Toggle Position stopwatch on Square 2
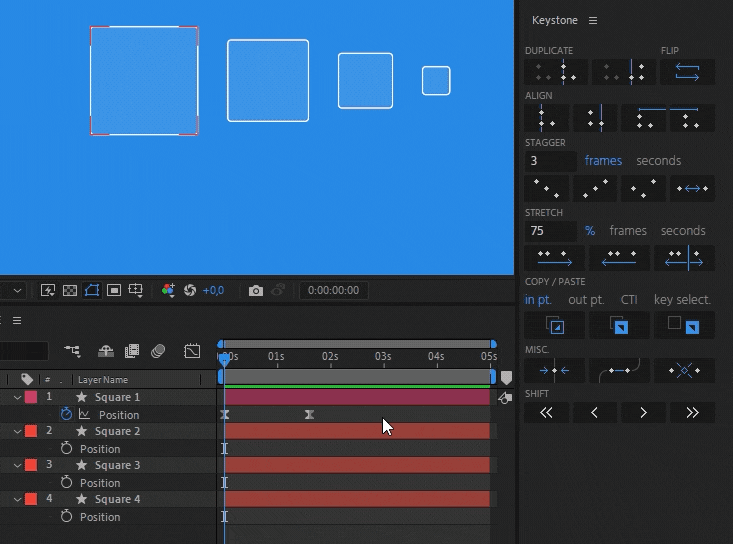733x544 pixels. 67,449
